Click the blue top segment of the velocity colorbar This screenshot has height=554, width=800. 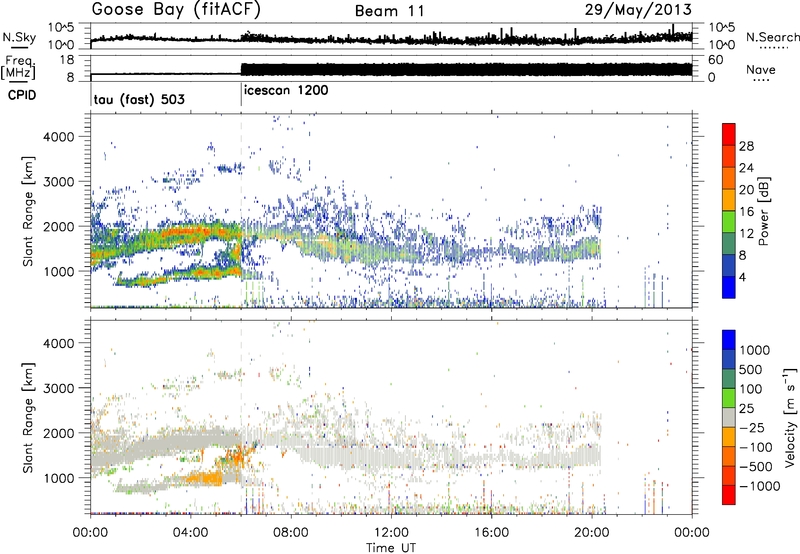click(x=729, y=340)
